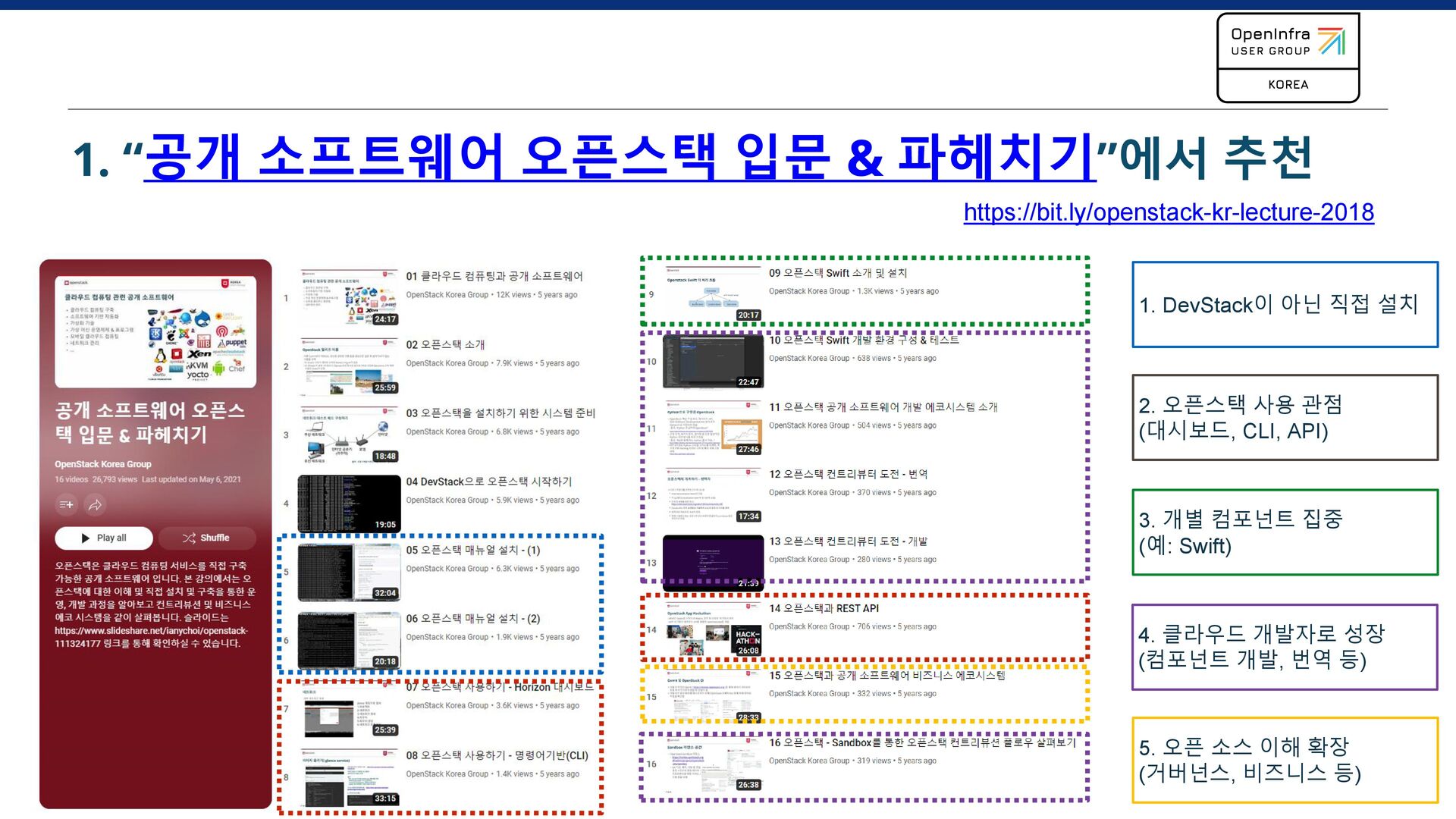Click the OpenInfra User Group Korea logo
The image size is (1456, 819).
click(x=1288, y=58)
